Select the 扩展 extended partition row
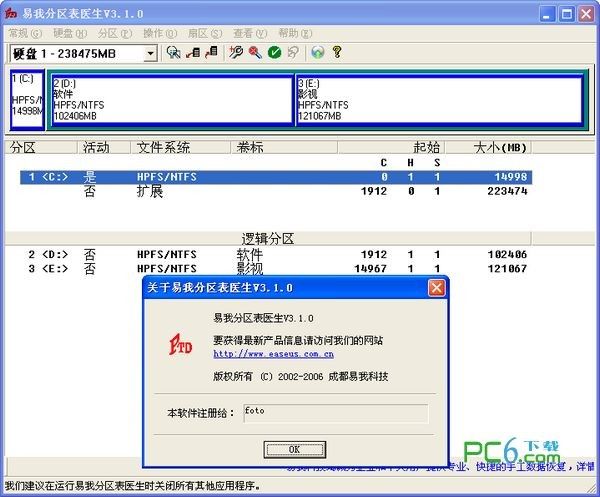This screenshot has width=600, height=497. click(276, 191)
